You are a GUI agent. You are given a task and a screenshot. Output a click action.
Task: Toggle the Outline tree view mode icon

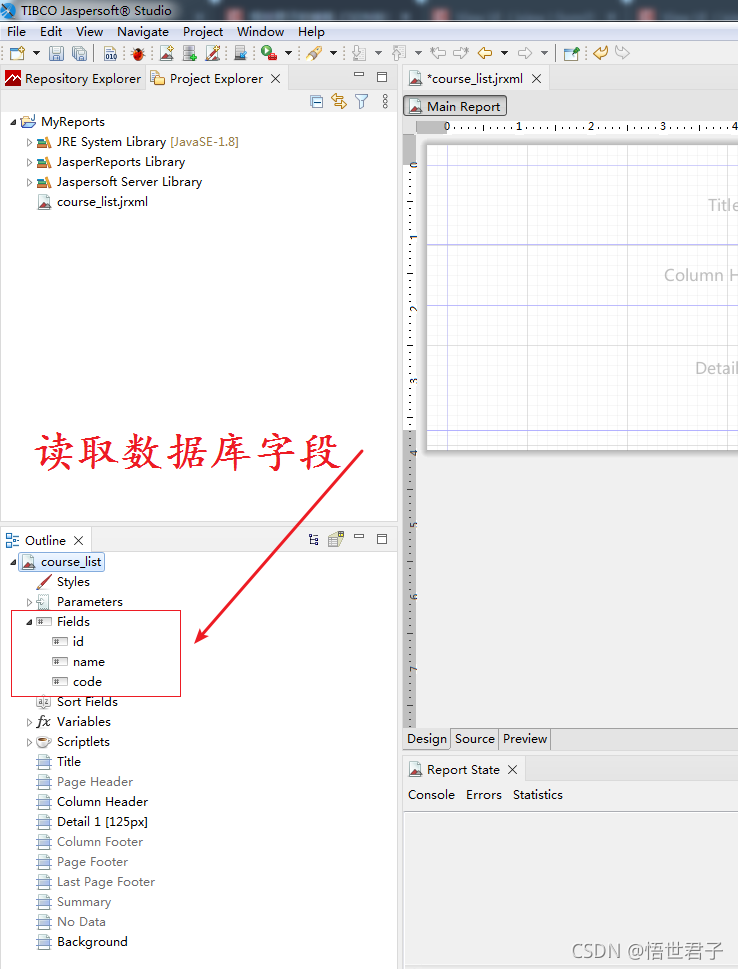314,539
